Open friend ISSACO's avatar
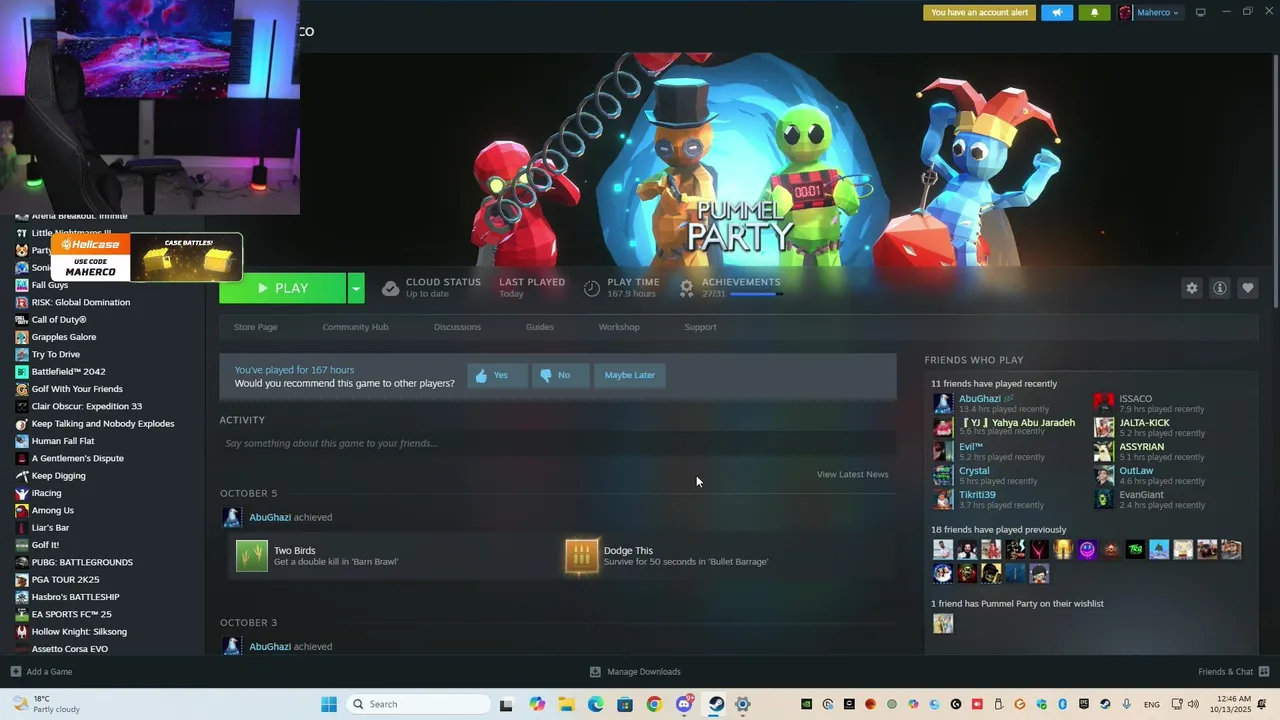 point(1104,404)
